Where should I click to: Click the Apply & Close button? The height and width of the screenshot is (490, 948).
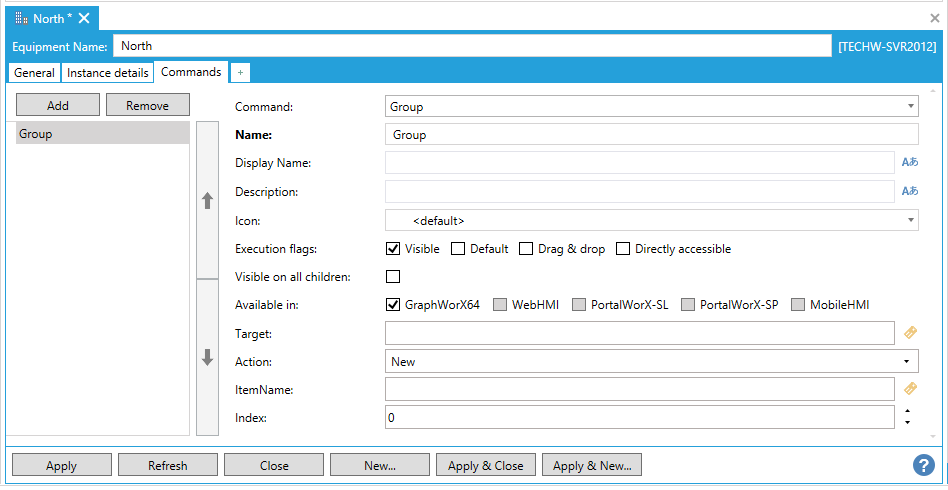tap(485, 465)
